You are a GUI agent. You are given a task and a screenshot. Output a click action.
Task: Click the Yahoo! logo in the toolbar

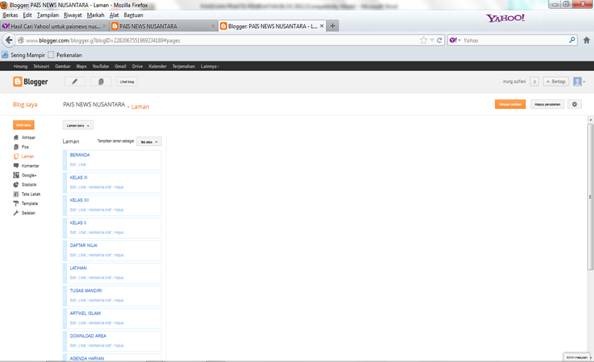(505, 18)
